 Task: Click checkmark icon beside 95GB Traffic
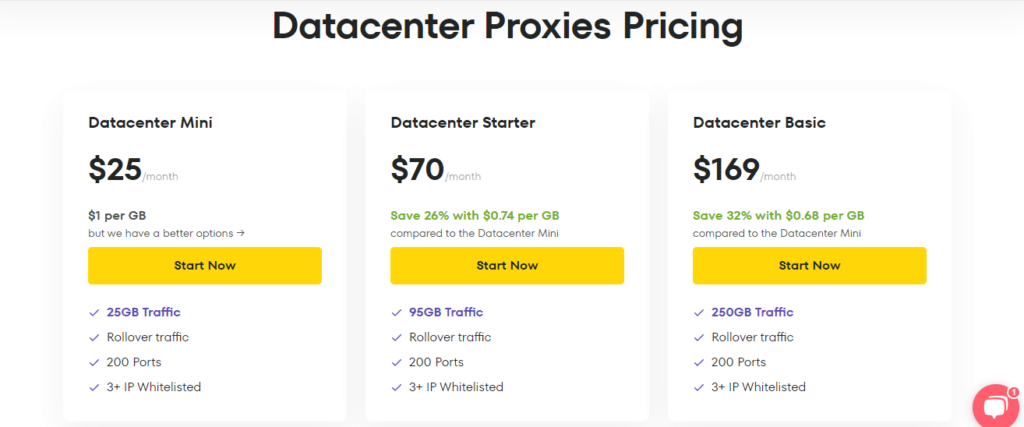coord(396,312)
